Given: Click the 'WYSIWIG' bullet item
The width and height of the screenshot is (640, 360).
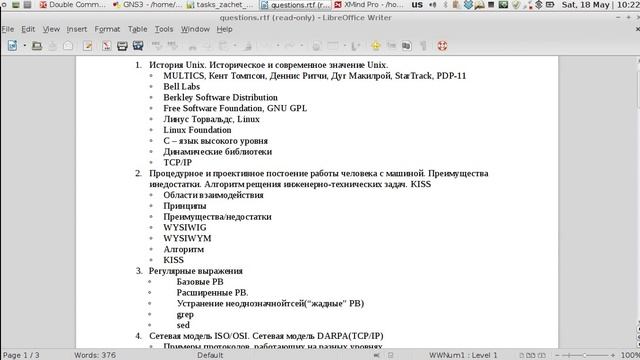Looking at the screenshot, I should tap(185, 227).
